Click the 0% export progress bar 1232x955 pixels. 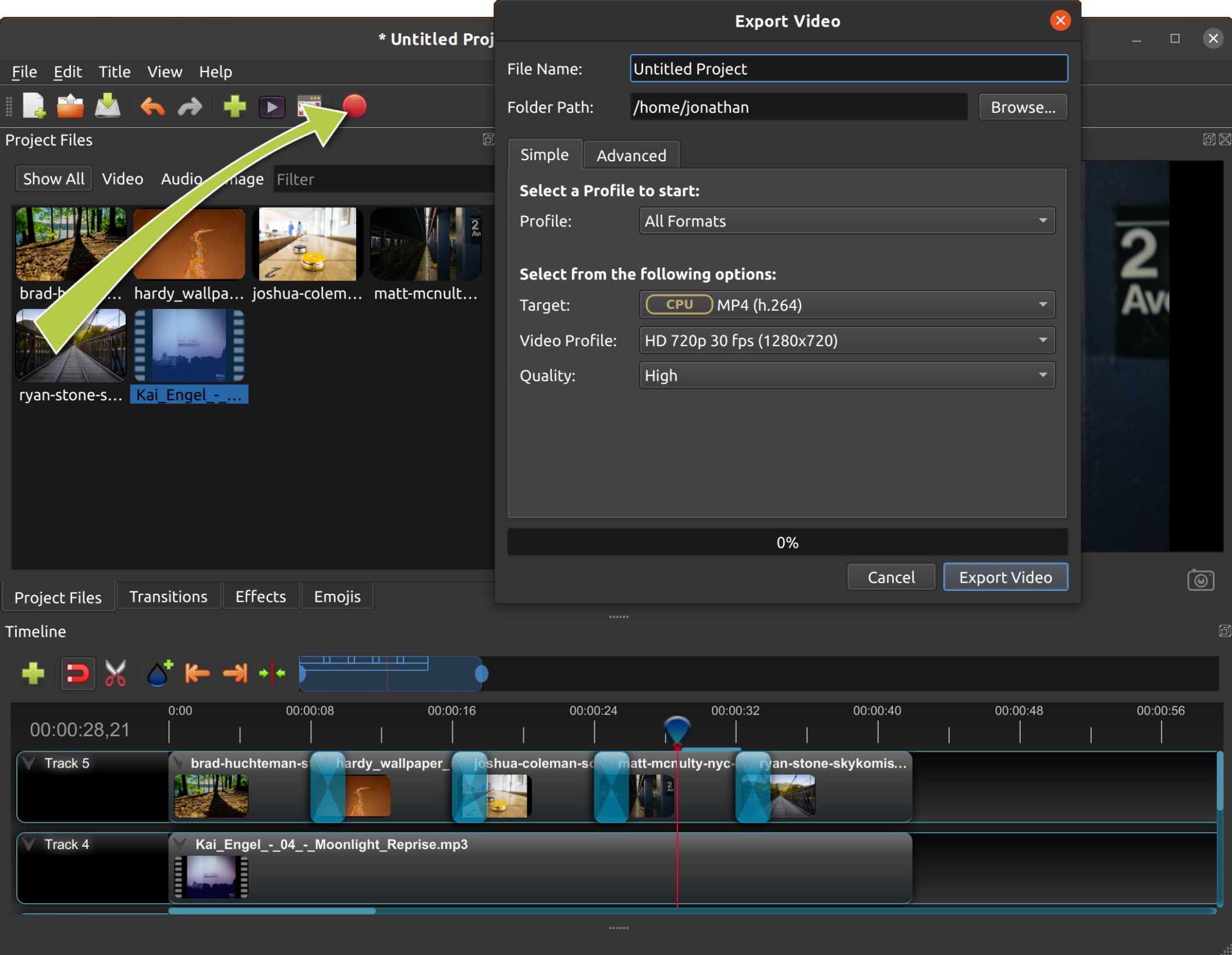(788, 541)
